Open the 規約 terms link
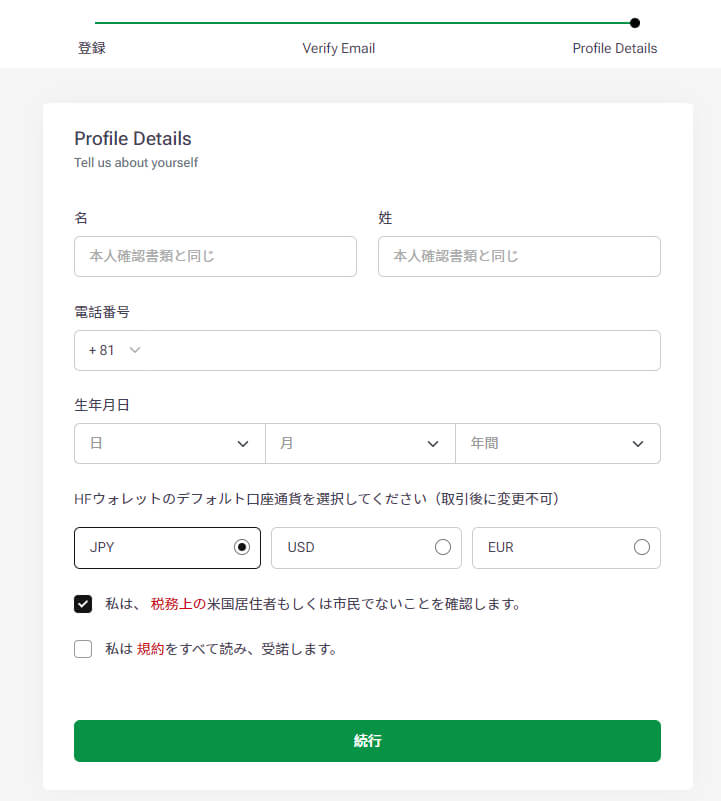The height and width of the screenshot is (801, 721). pos(150,649)
